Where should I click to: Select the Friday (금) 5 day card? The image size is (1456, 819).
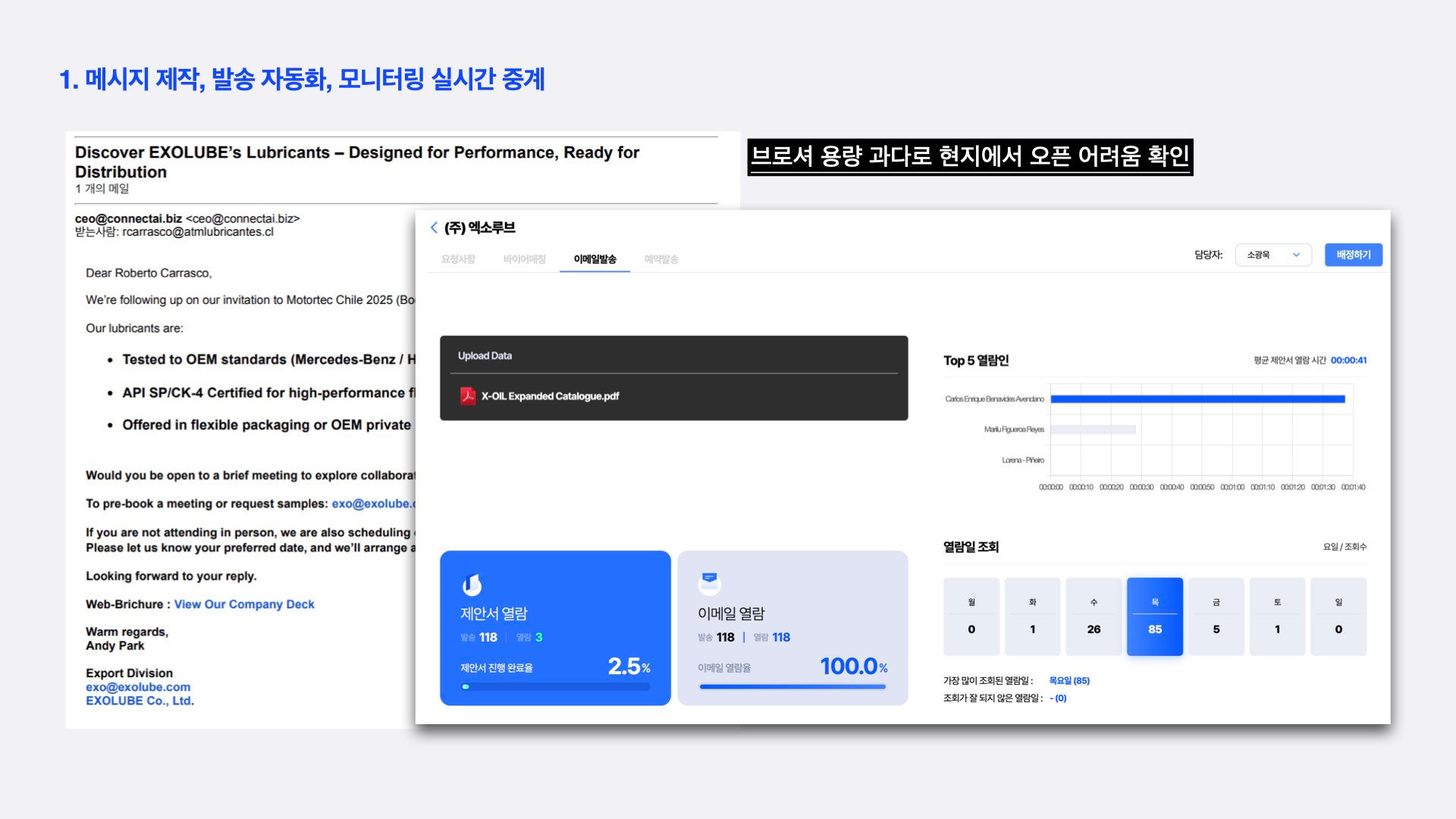point(1216,617)
